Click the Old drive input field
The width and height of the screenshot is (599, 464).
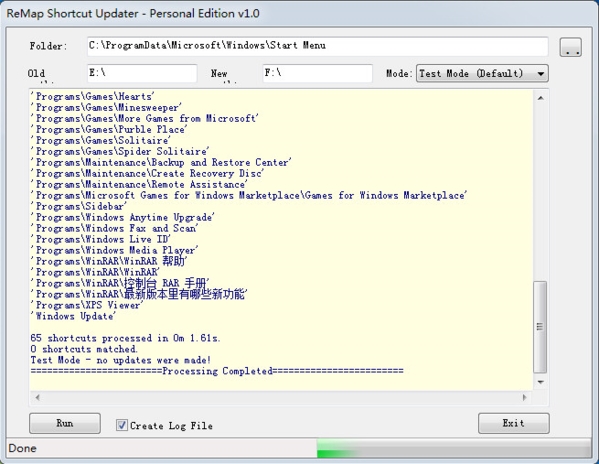click(142, 73)
